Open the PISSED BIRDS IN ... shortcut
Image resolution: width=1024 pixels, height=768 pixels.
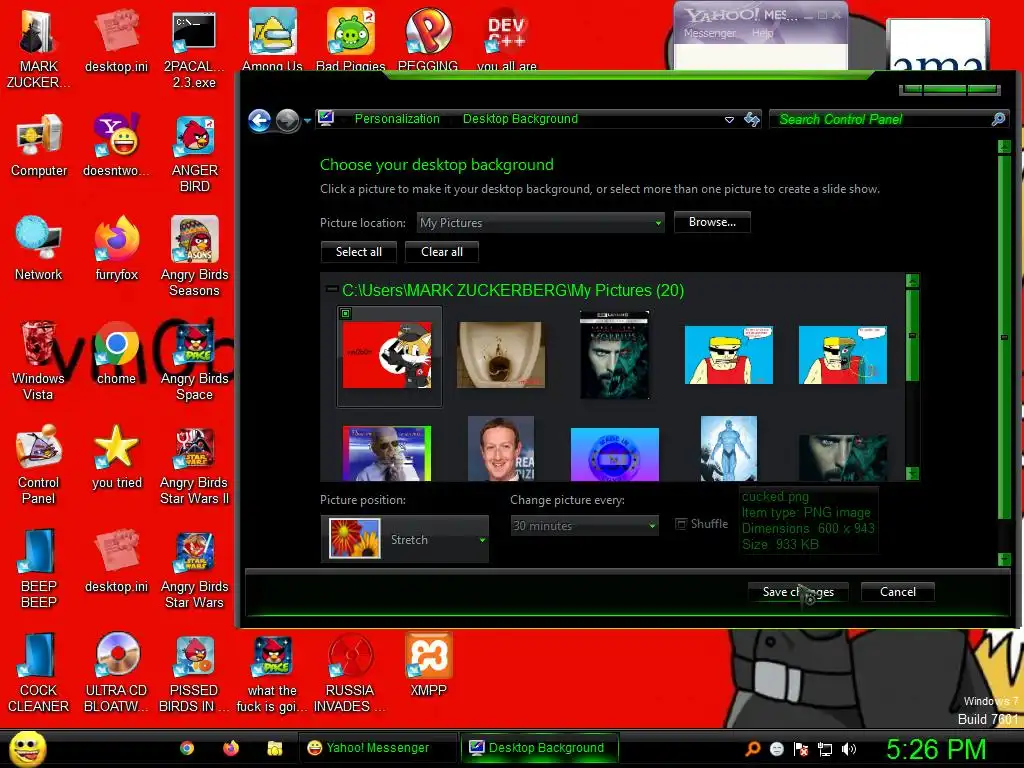pos(194,673)
